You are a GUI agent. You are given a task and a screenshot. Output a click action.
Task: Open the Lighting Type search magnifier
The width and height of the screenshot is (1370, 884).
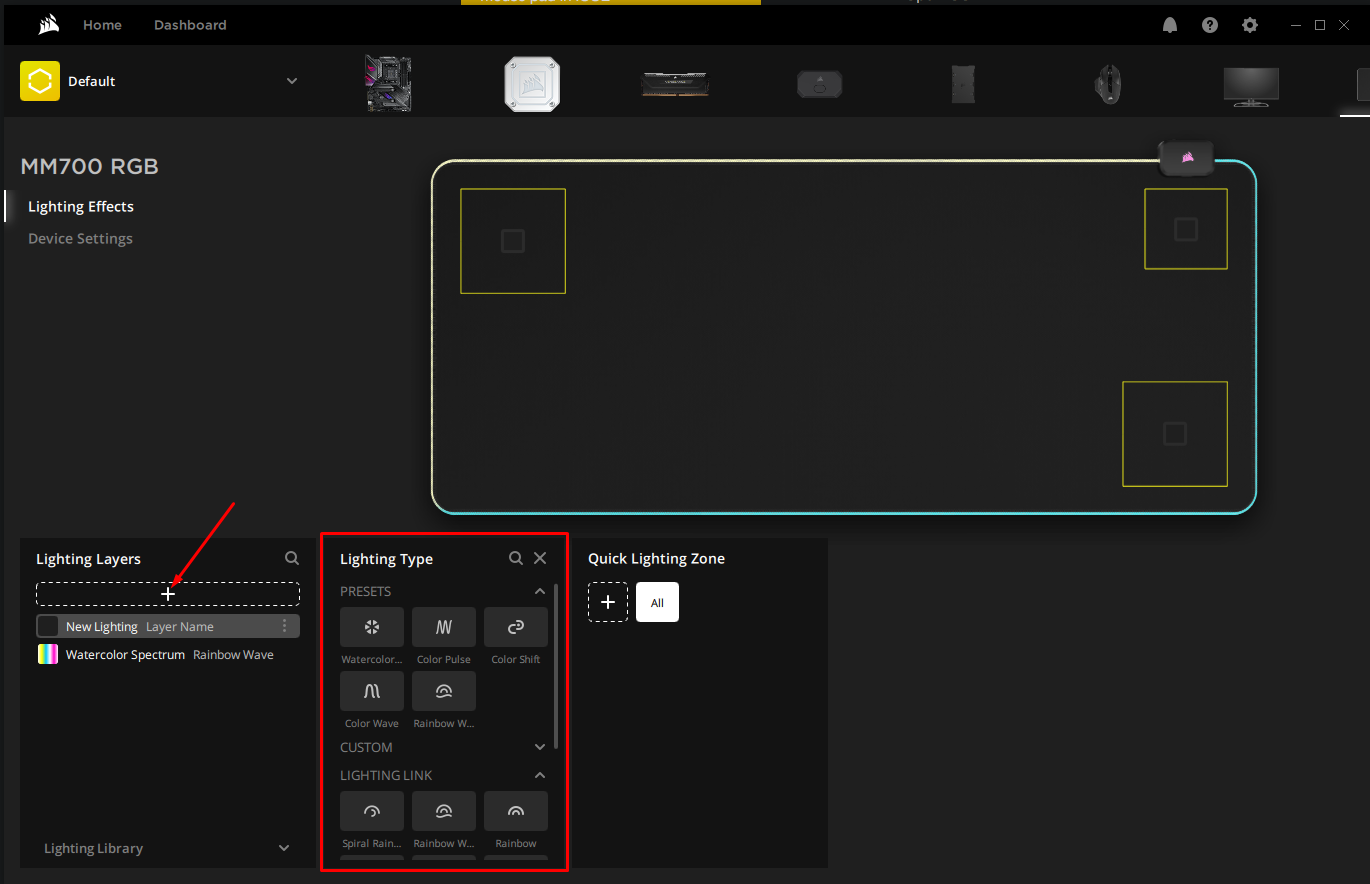coord(516,558)
